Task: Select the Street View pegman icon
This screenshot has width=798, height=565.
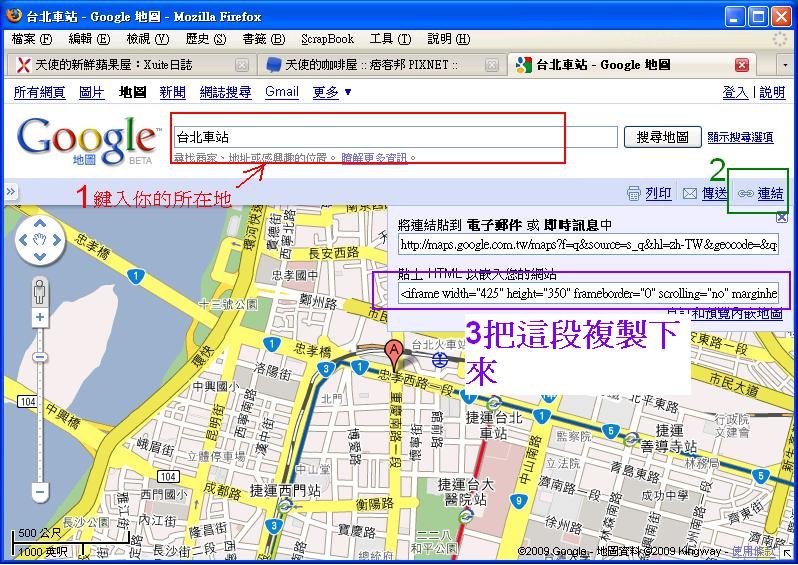Action: (40, 291)
